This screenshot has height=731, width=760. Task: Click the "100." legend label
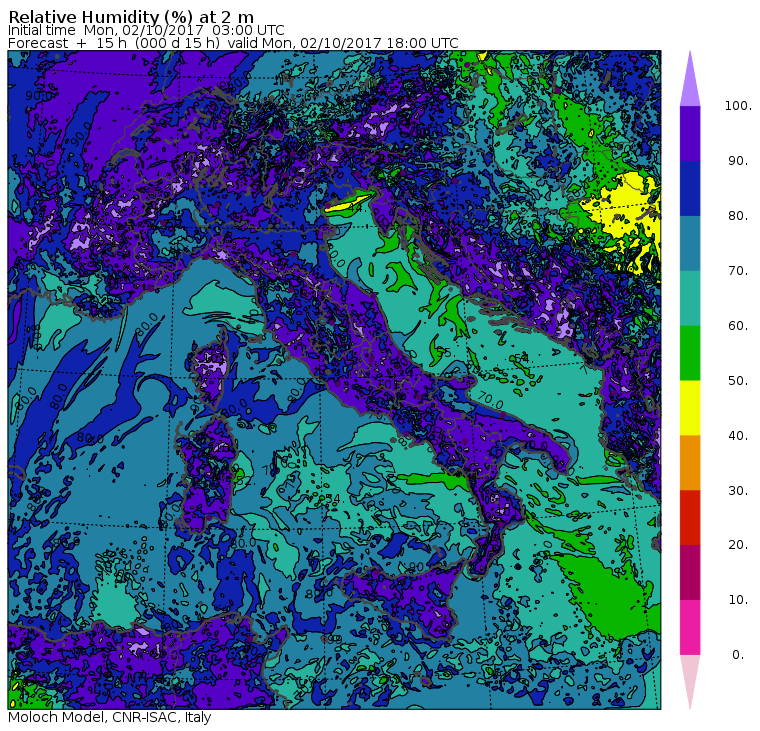(x=738, y=106)
